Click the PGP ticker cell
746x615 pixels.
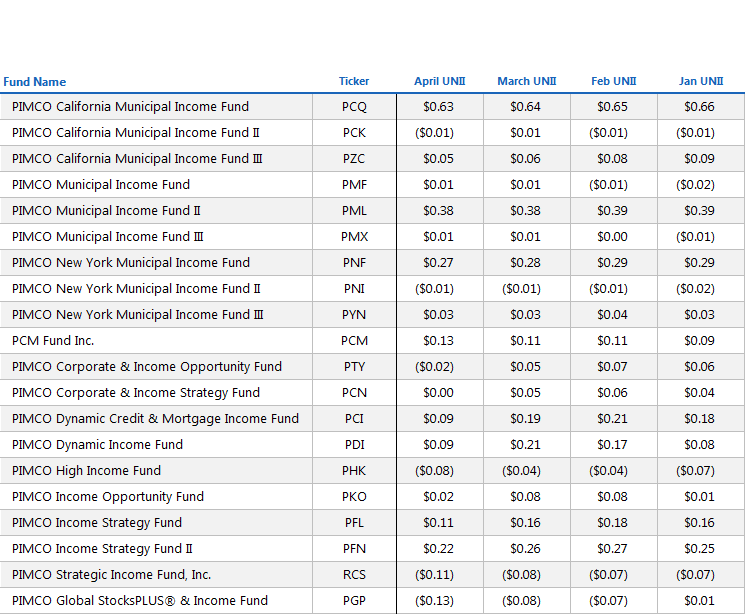[354, 601]
